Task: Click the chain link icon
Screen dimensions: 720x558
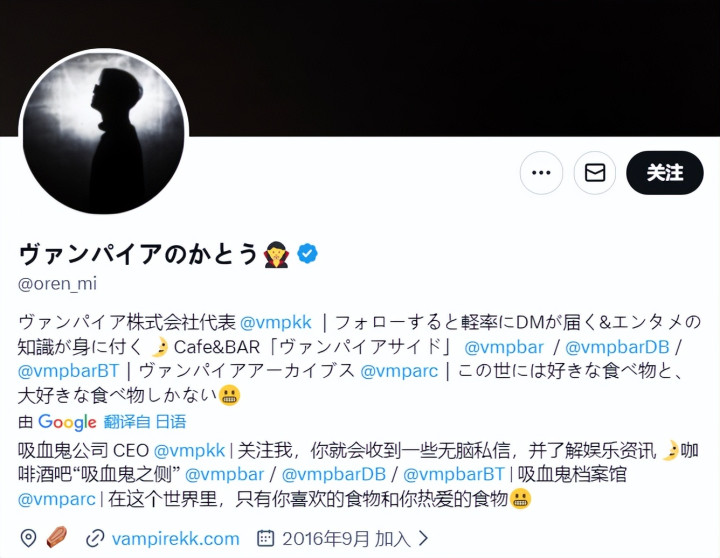Action: click(95, 538)
